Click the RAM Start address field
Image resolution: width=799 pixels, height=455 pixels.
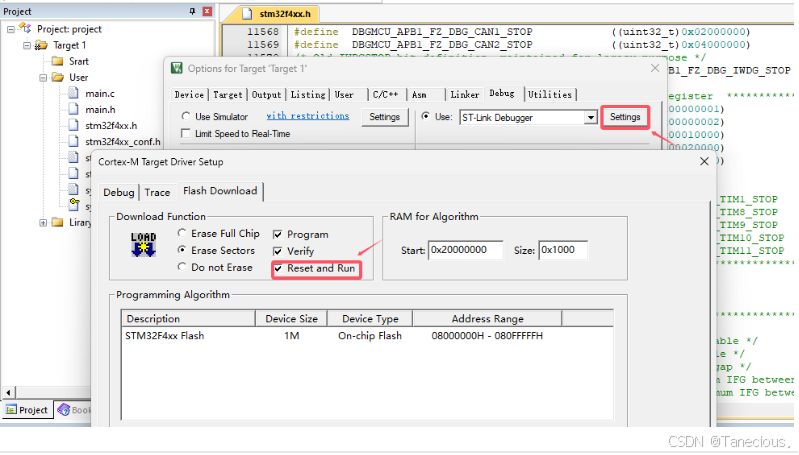click(x=465, y=250)
